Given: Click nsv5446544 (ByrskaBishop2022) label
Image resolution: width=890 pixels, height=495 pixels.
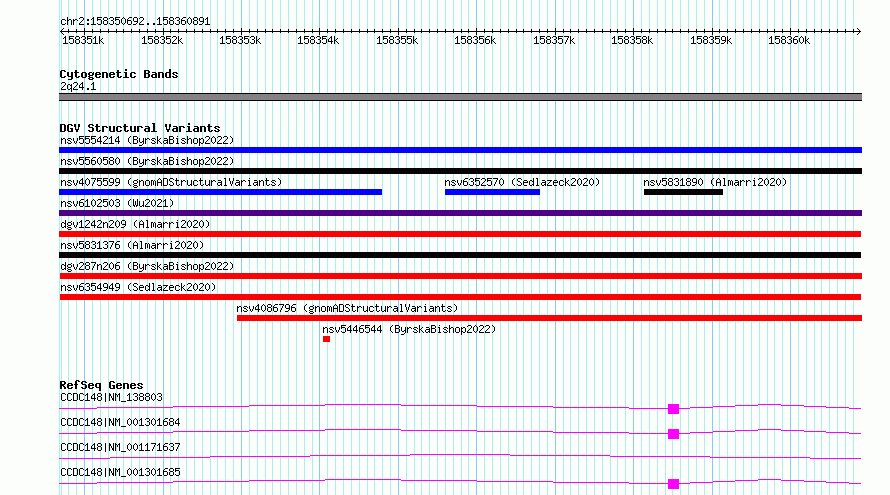Looking at the screenshot, I should pyautogui.click(x=409, y=329).
